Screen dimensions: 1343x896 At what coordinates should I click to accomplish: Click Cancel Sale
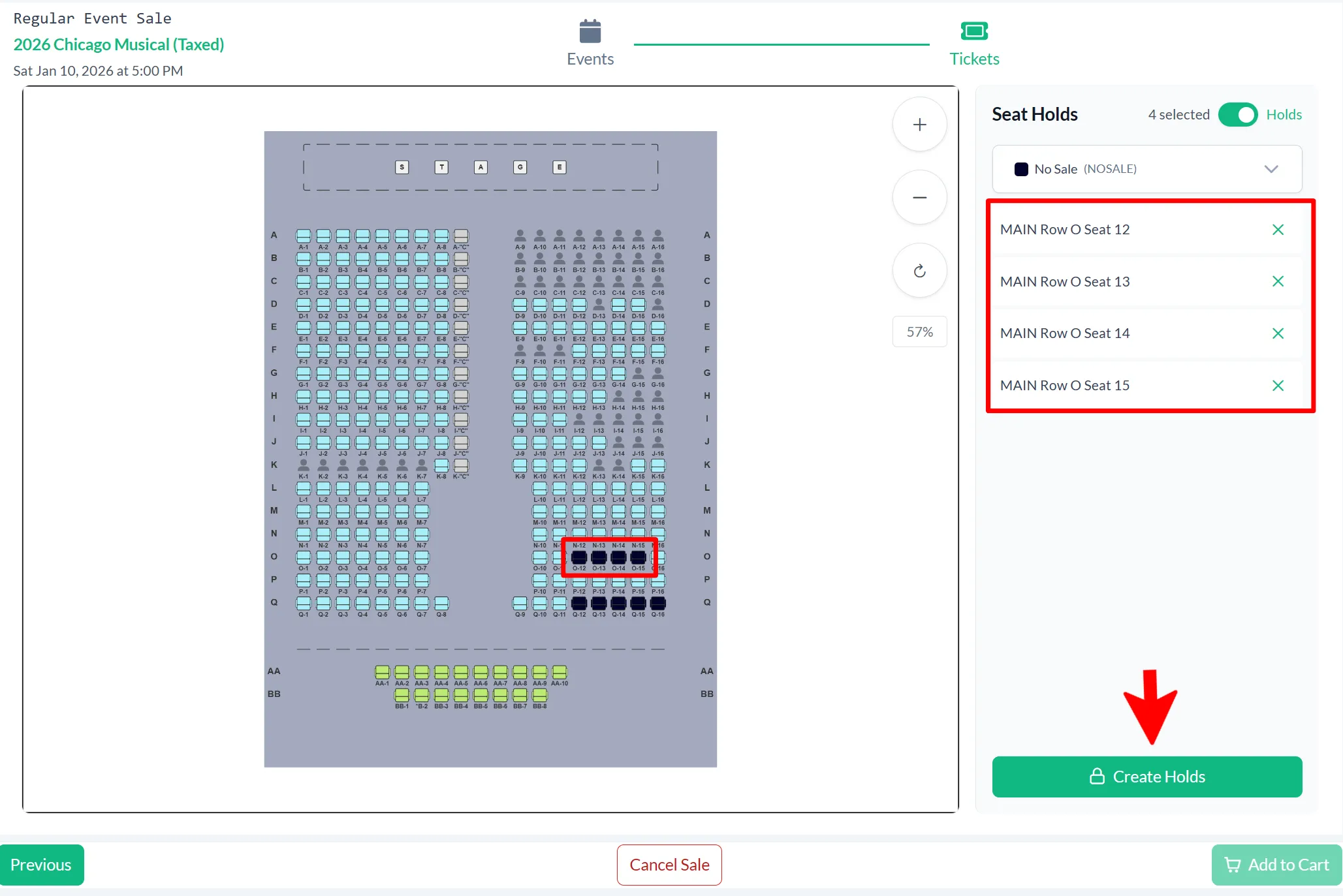point(669,865)
